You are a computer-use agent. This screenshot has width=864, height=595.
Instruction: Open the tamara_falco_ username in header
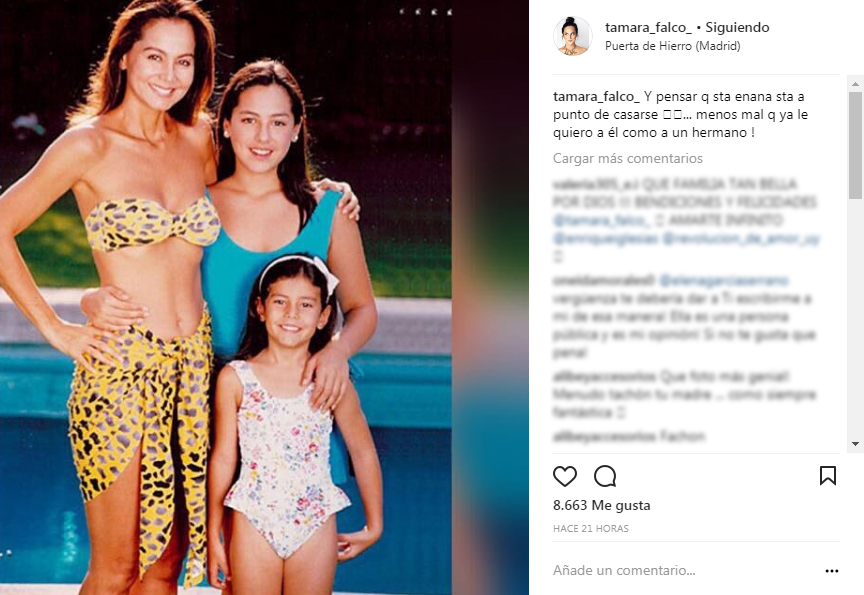tap(648, 27)
